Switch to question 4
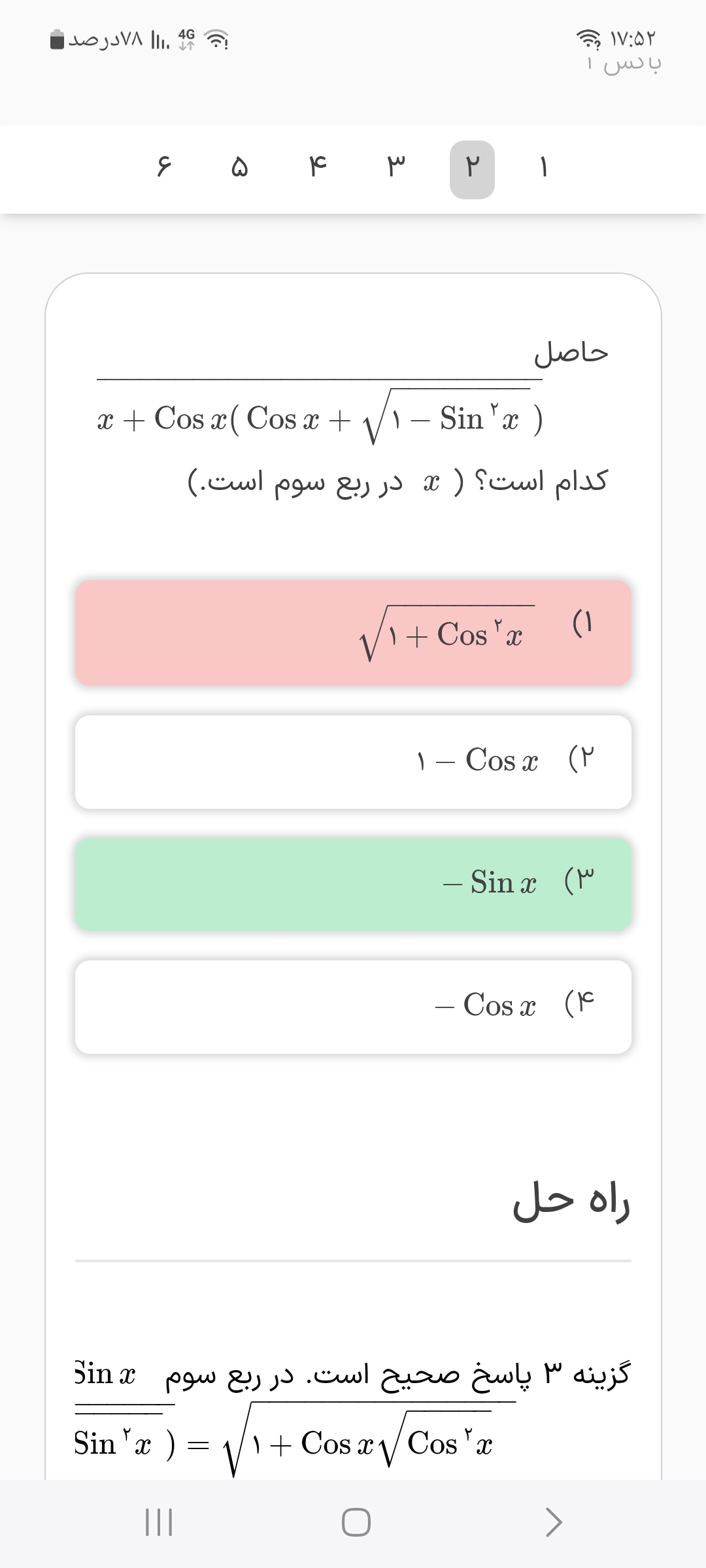706x1568 pixels. click(318, 169)
